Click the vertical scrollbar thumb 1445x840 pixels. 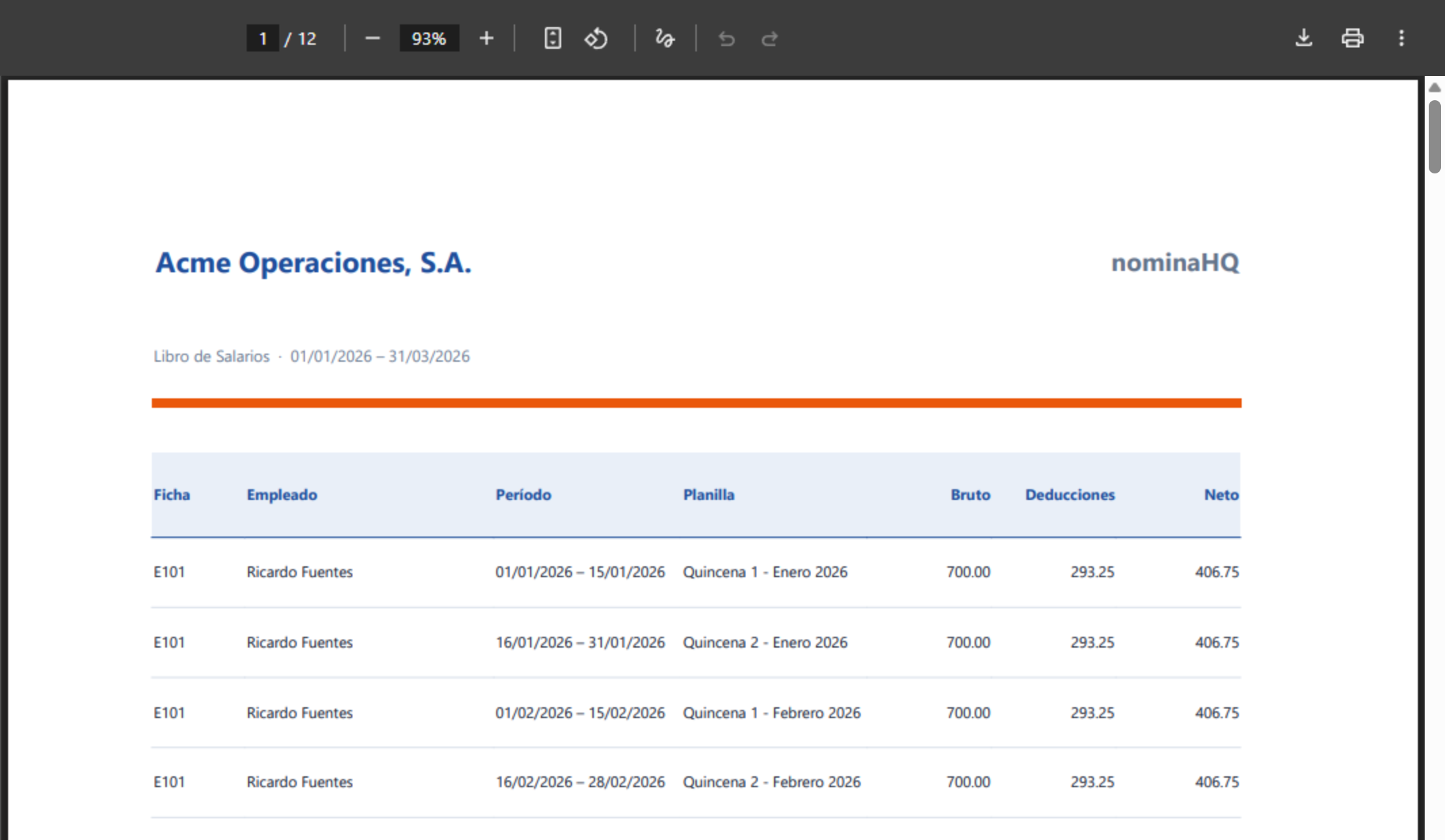(1434, 136)
